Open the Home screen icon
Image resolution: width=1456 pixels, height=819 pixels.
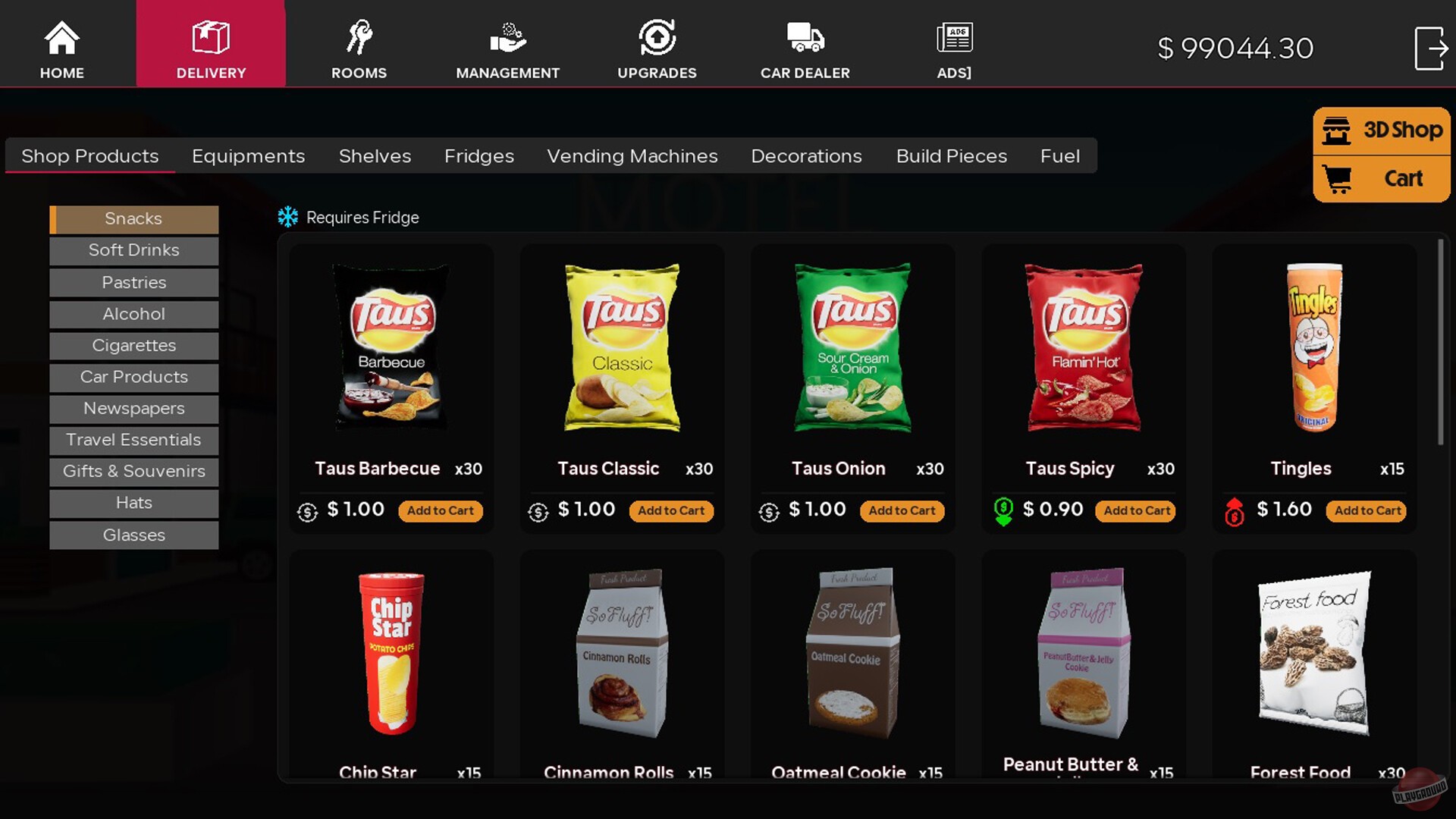click(61, 38)
